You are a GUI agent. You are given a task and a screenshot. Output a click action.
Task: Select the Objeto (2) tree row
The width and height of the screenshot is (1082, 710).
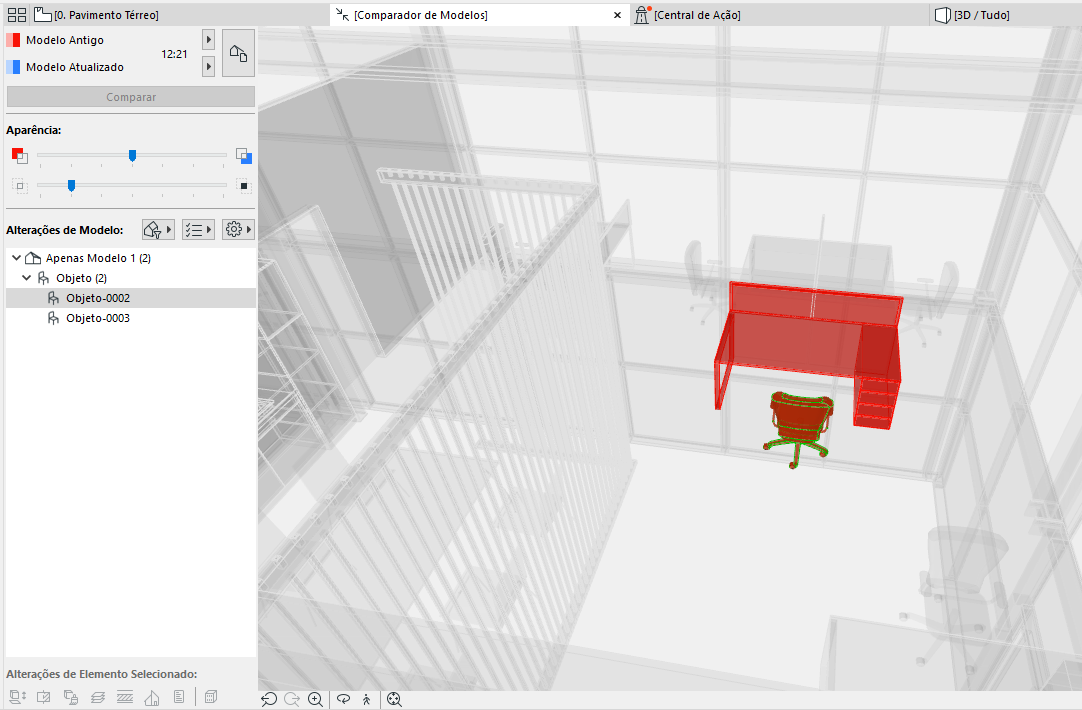click(130, 278)
